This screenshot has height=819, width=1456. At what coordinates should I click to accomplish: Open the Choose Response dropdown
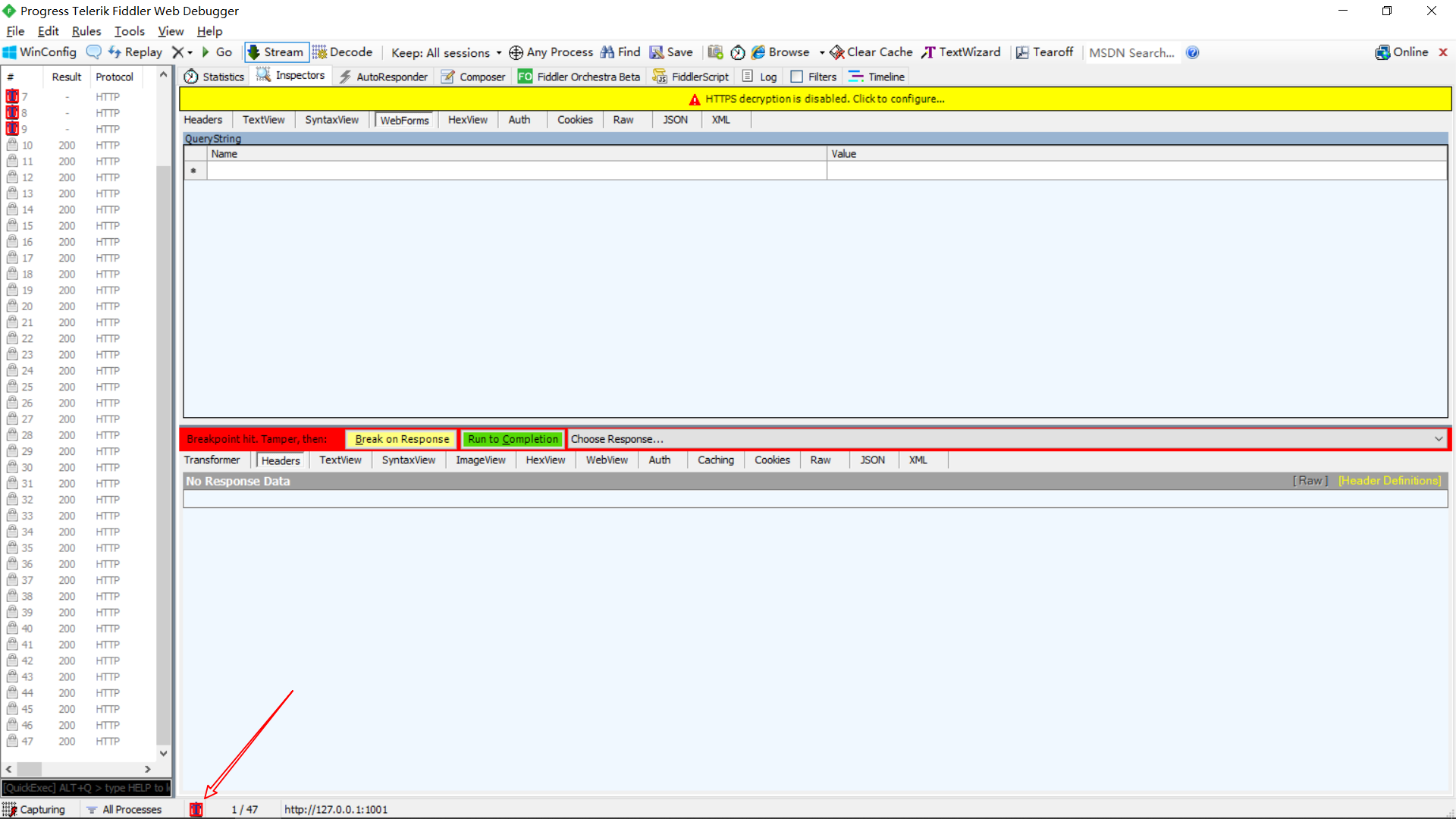pos(1438,439)
